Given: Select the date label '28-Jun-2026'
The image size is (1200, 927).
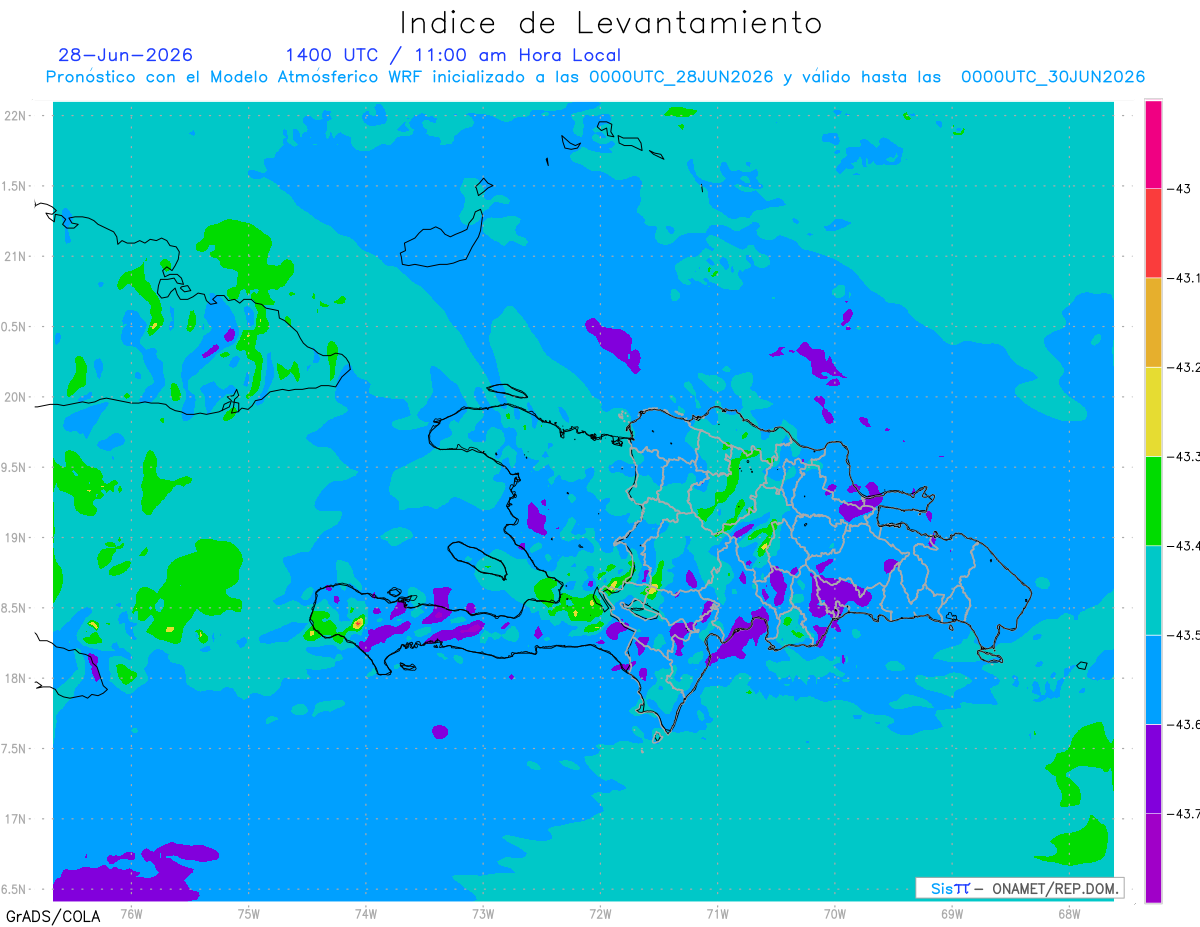Looking at the screenshot, I should tap(126, 55).
